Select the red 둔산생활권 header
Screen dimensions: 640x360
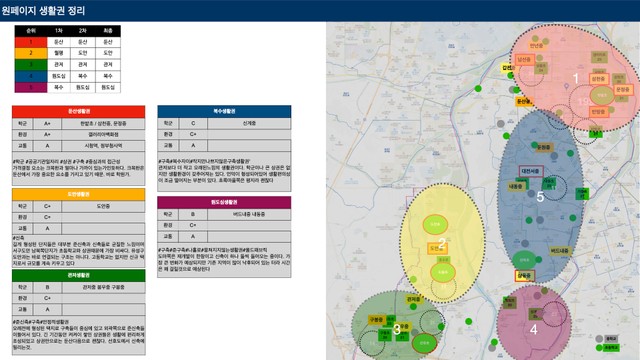(x=78, y=111)
